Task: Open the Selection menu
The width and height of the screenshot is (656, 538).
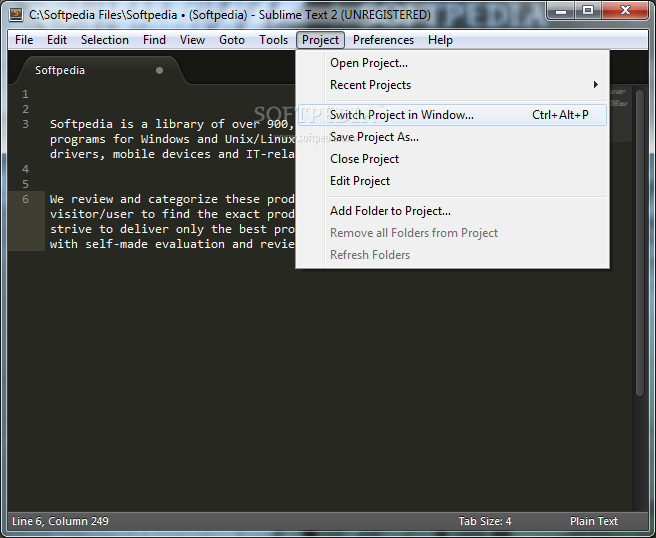Action: pos(105,40)
